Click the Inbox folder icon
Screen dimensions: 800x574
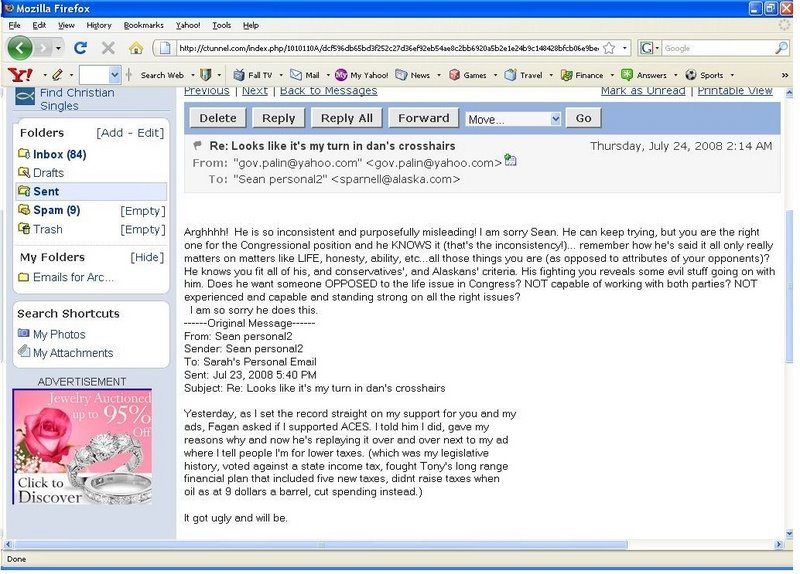24,154
